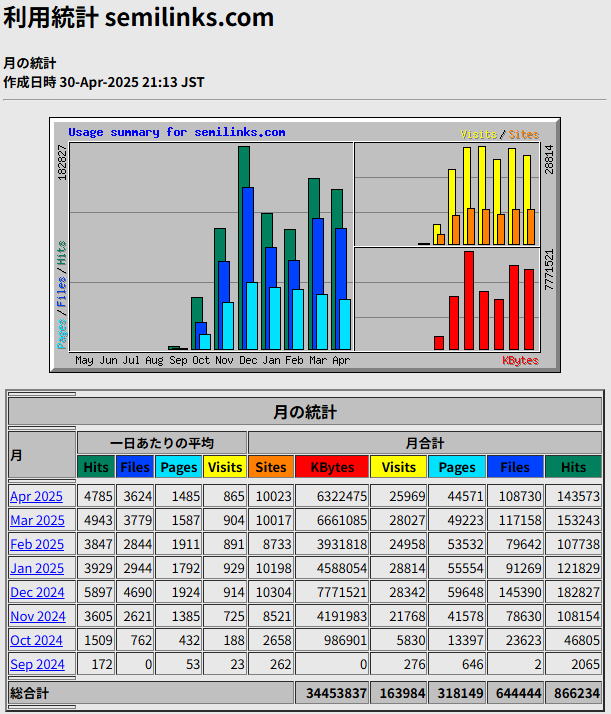Click the green monthly total Hits header
This screenshot has width=611, height=714.
click(574, 467)
